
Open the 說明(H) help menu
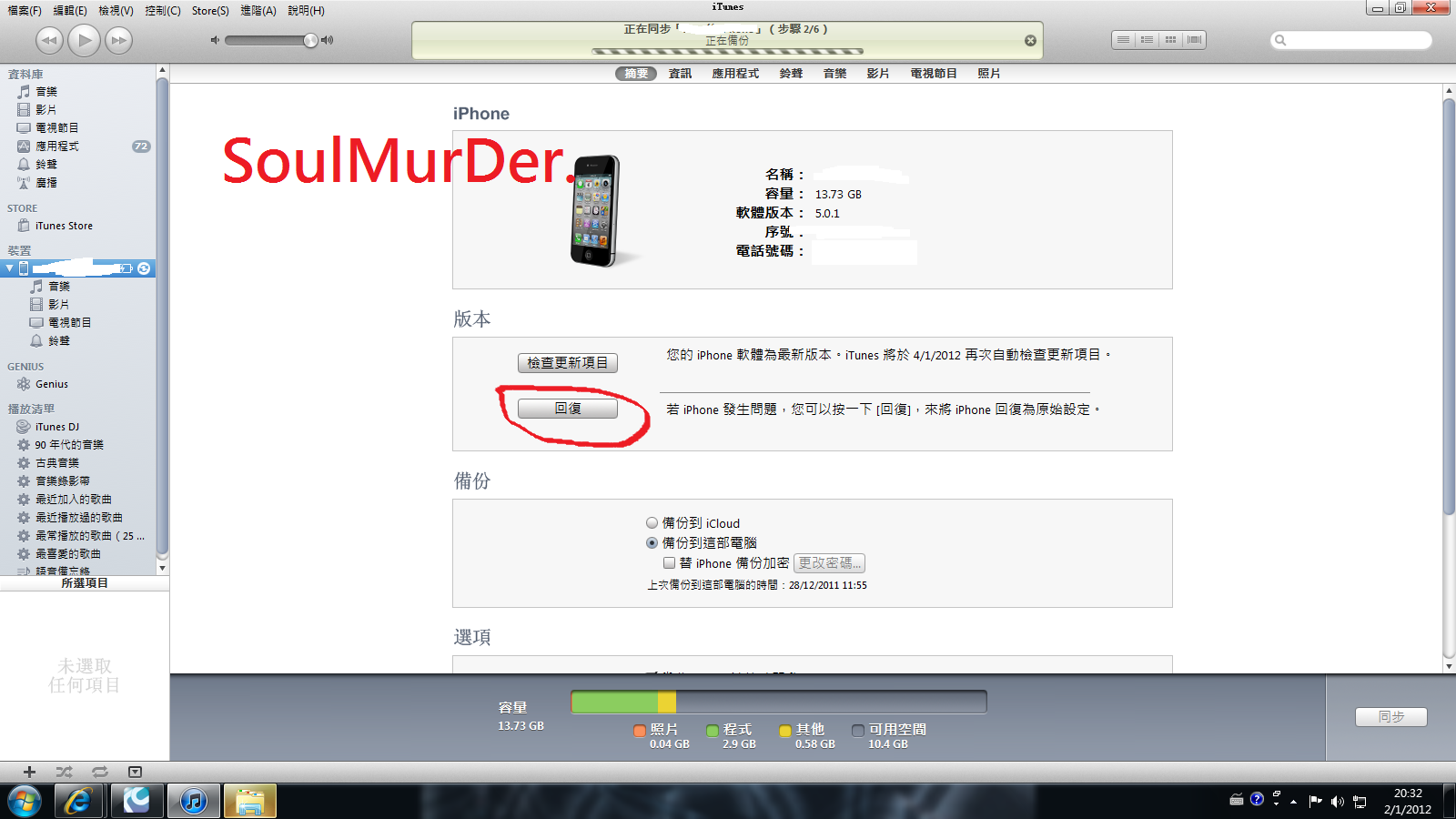[x=306, y=11]
